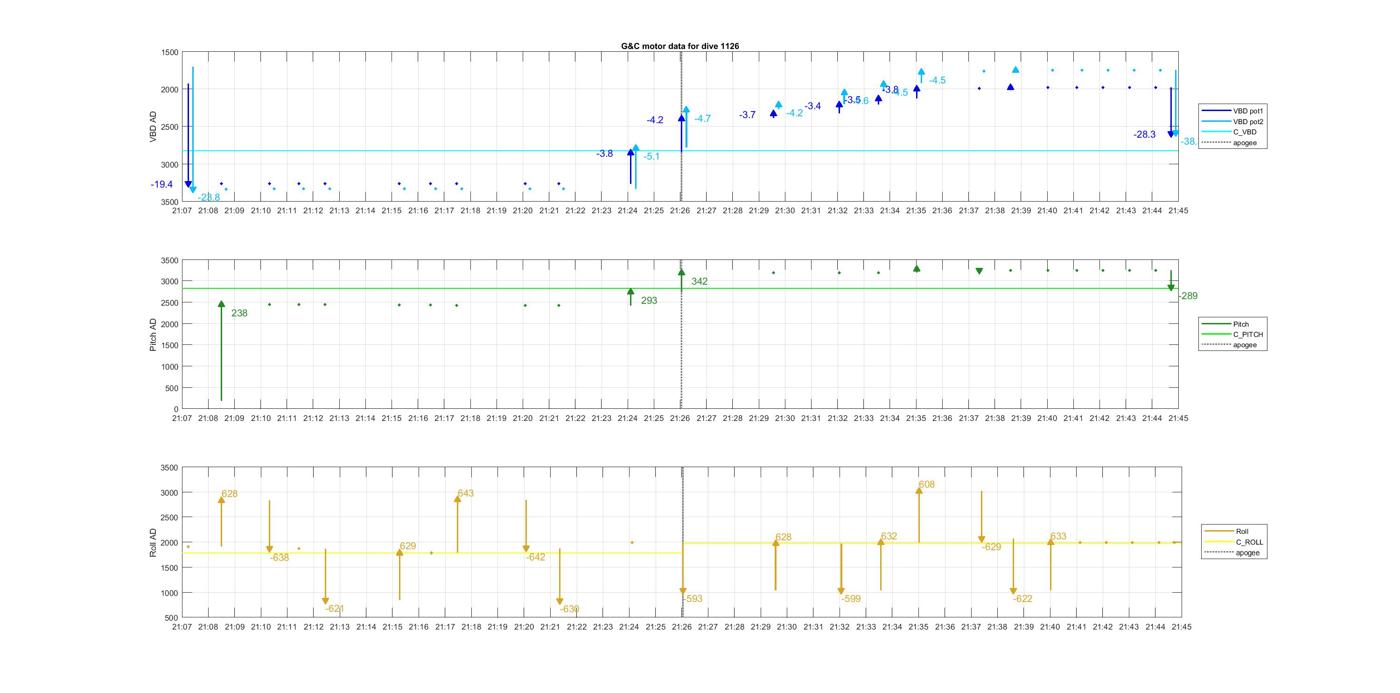
Task: Click the "-28.3" VBD data label
Action: [x=1144, y=135]
